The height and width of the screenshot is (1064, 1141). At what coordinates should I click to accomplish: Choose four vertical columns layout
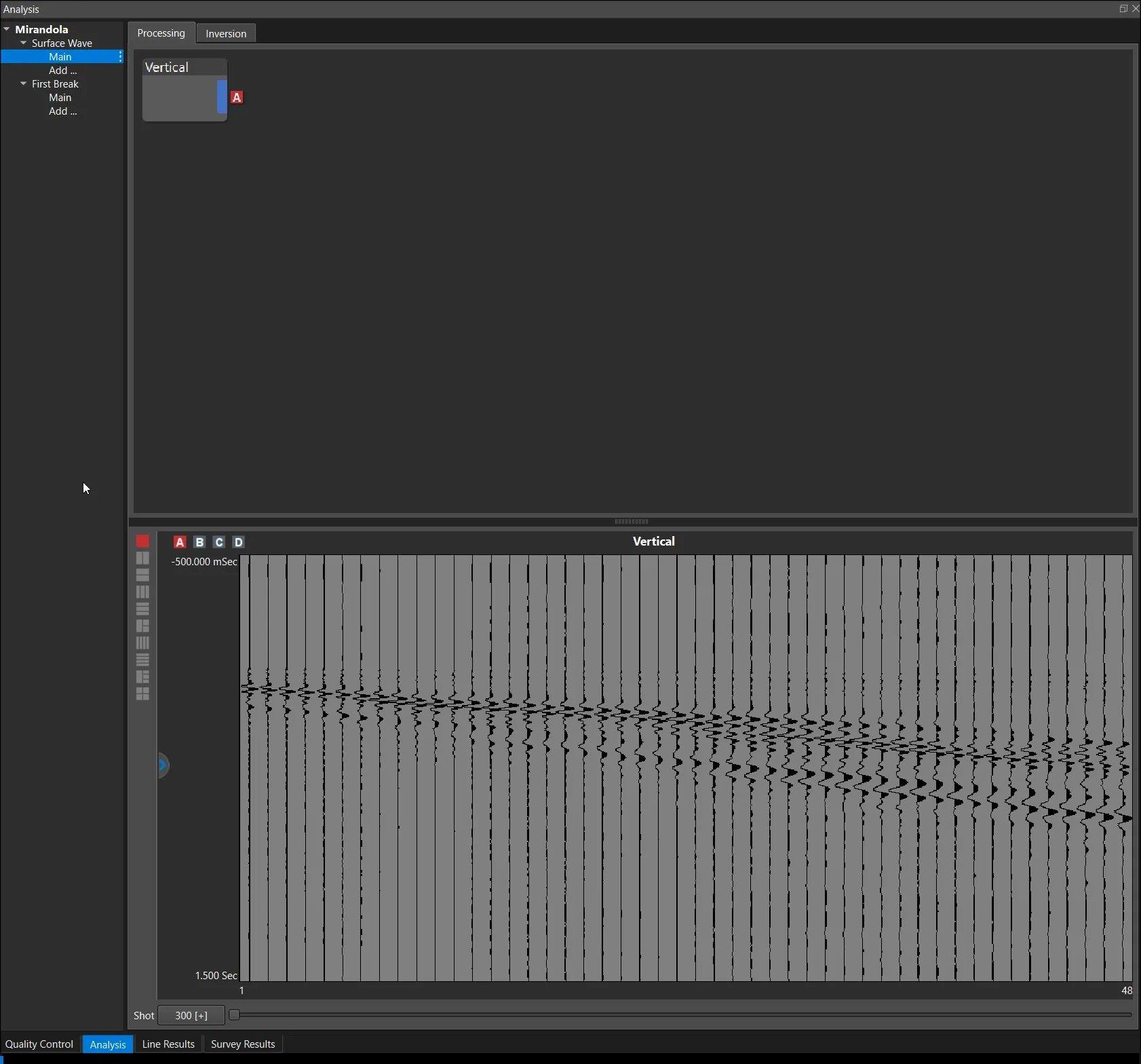[142, 643]
